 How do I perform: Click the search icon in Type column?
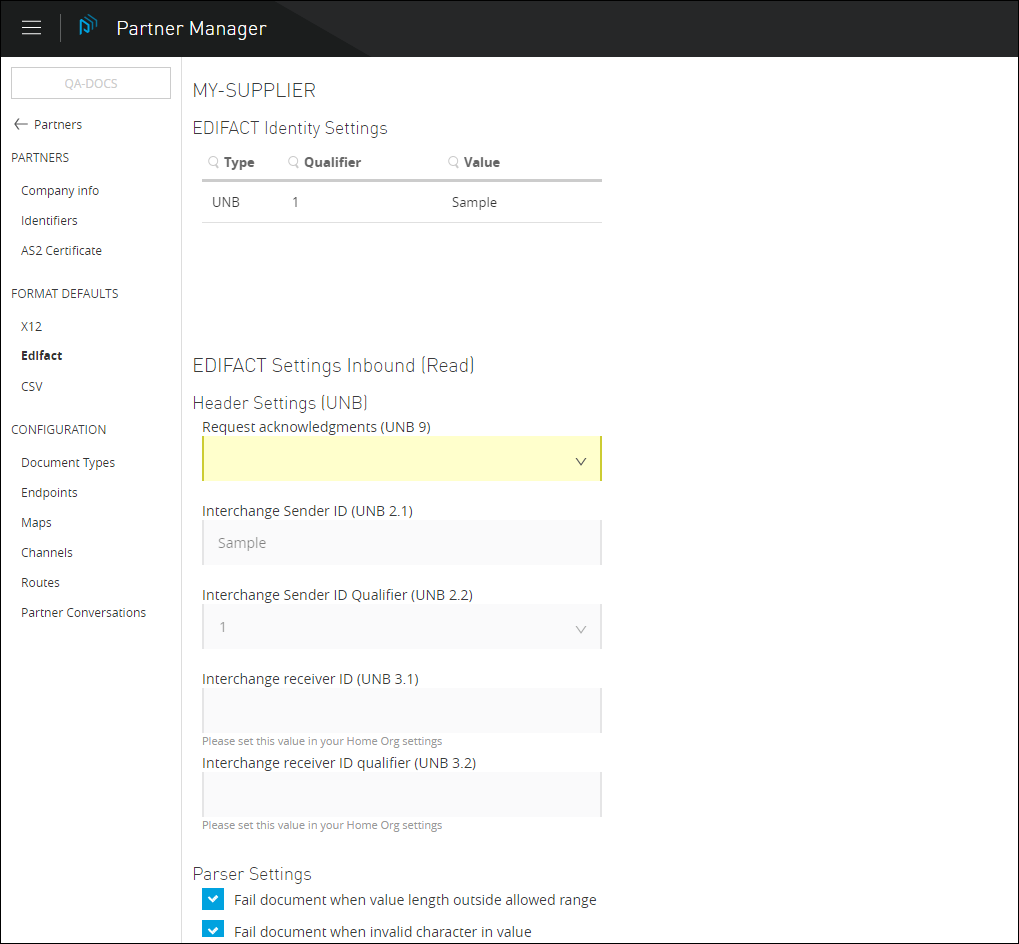pyautogui.click(x=213, y=162)
